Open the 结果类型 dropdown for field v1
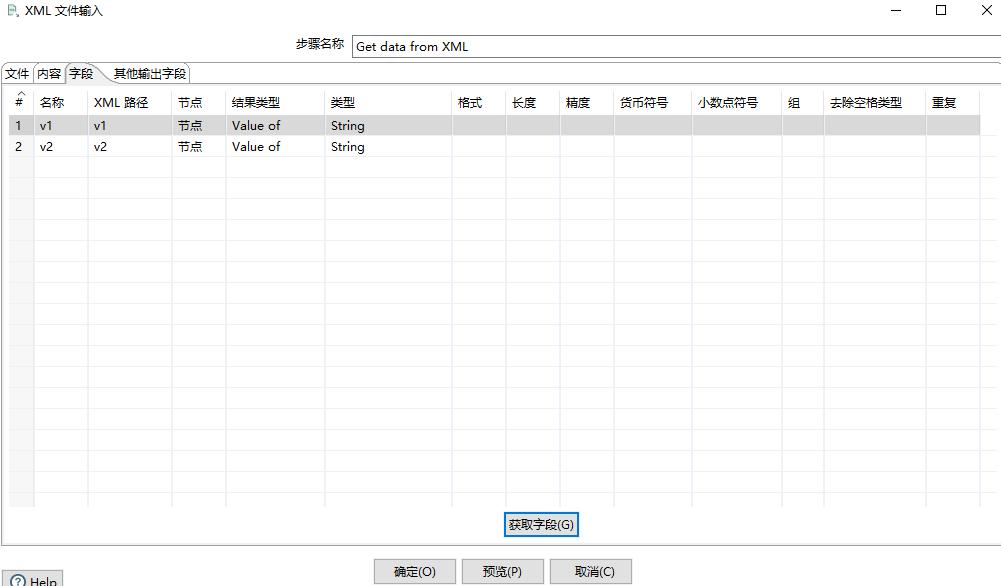The image size is (1001, 586). 273,125
